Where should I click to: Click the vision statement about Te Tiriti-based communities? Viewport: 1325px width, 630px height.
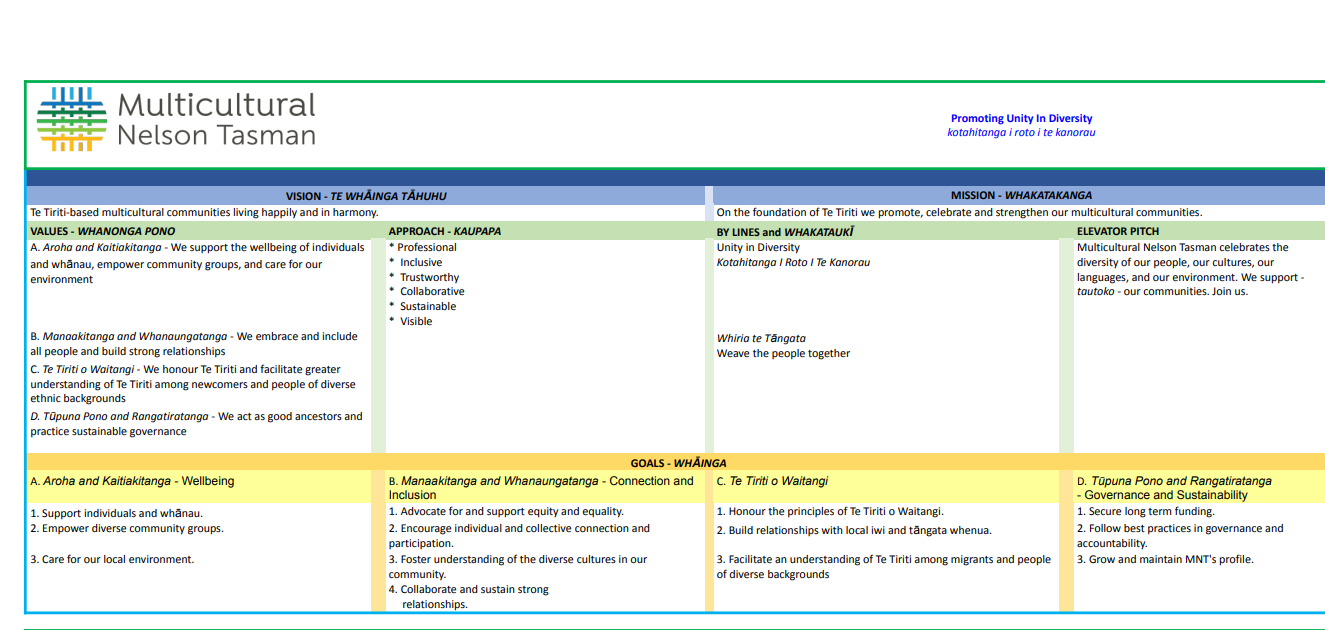tap(204, 212)
